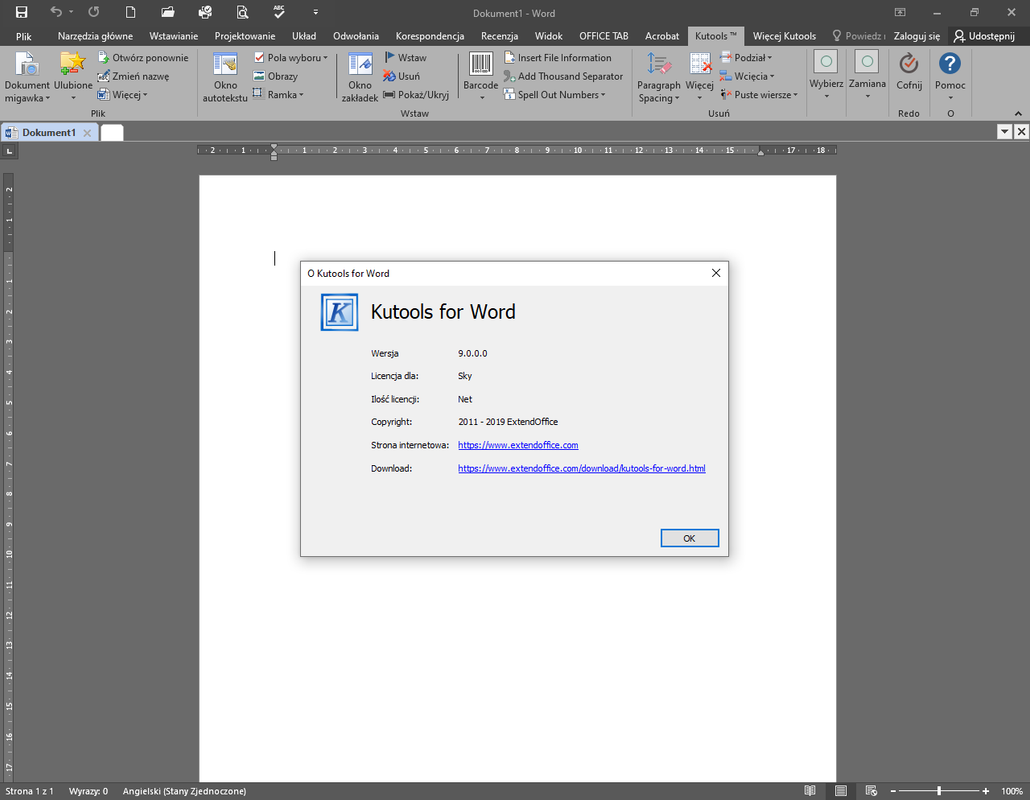Open document tabs list dropdown arrow
The height and width of the screenshot is (800, 1030).
(1004, 132)
